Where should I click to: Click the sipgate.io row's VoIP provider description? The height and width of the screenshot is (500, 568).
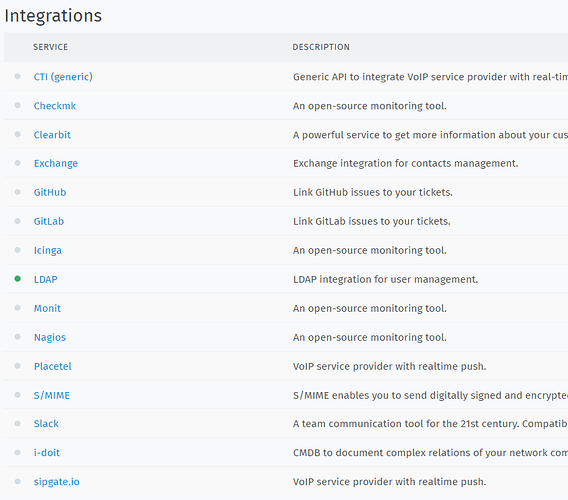(x=389, y=482)
